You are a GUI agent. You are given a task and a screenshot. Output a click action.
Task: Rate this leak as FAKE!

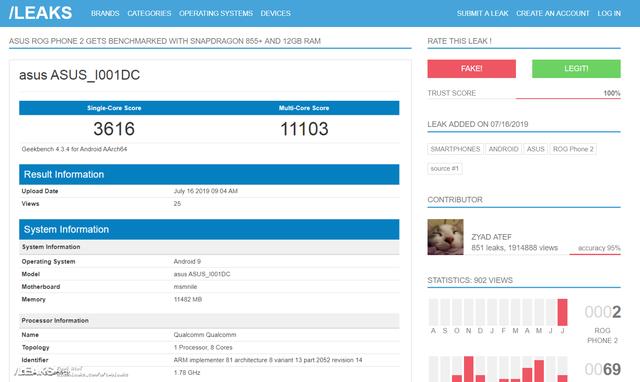pyautogui.click(x=471, y=69)
